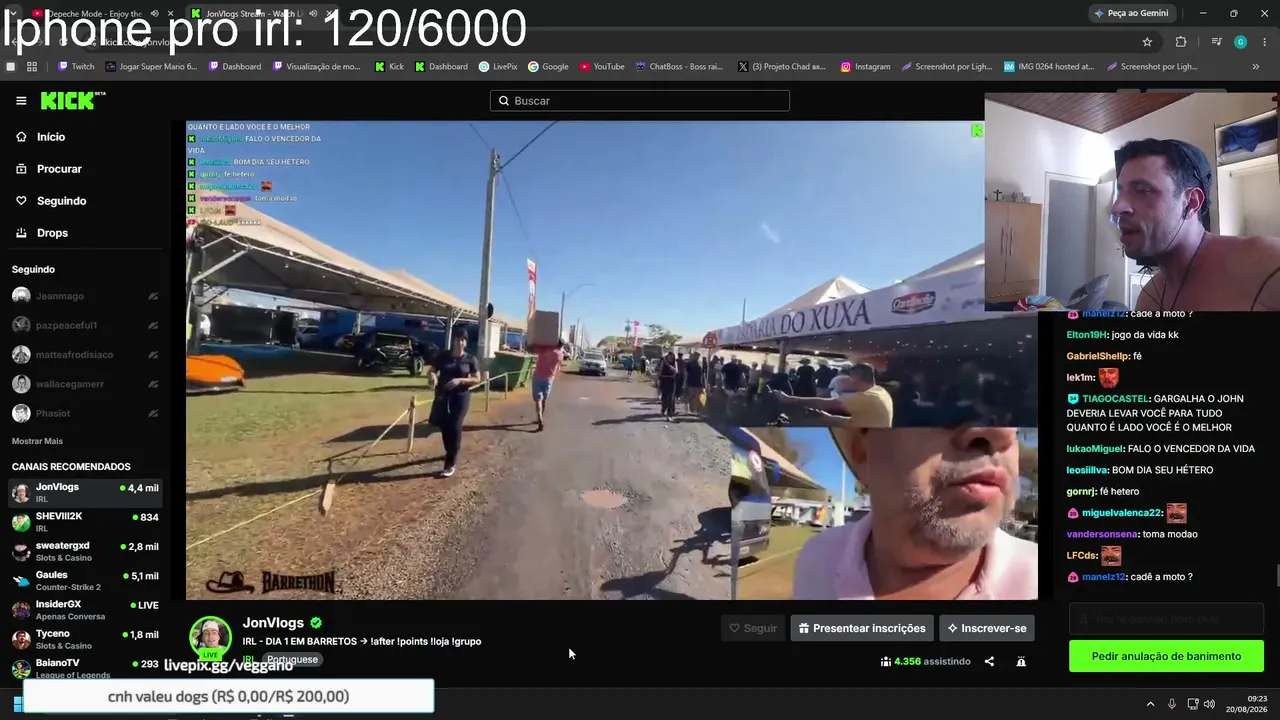This screenshot has height=720, width=1280.
Task: Click miguelvalenca22 username in chat
Action: tap(1121, 513)
